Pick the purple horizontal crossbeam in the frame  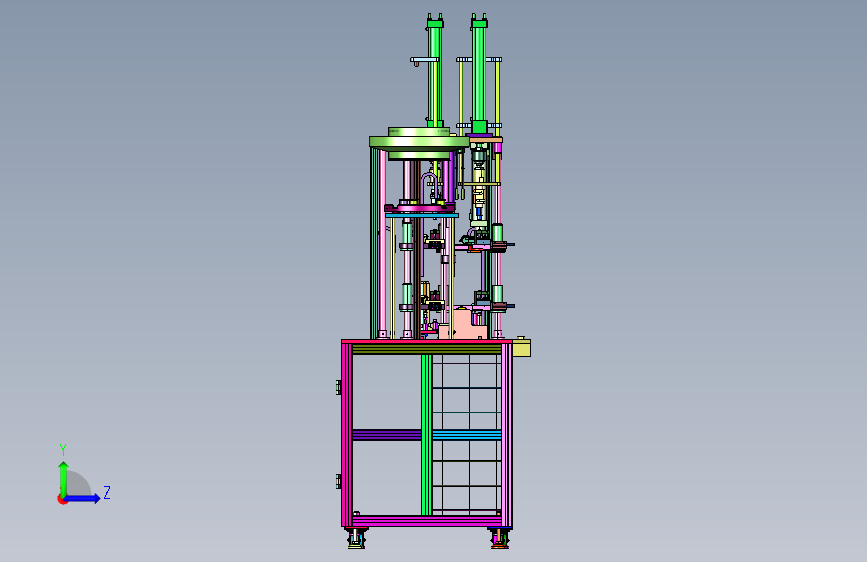tap(387, 435)
